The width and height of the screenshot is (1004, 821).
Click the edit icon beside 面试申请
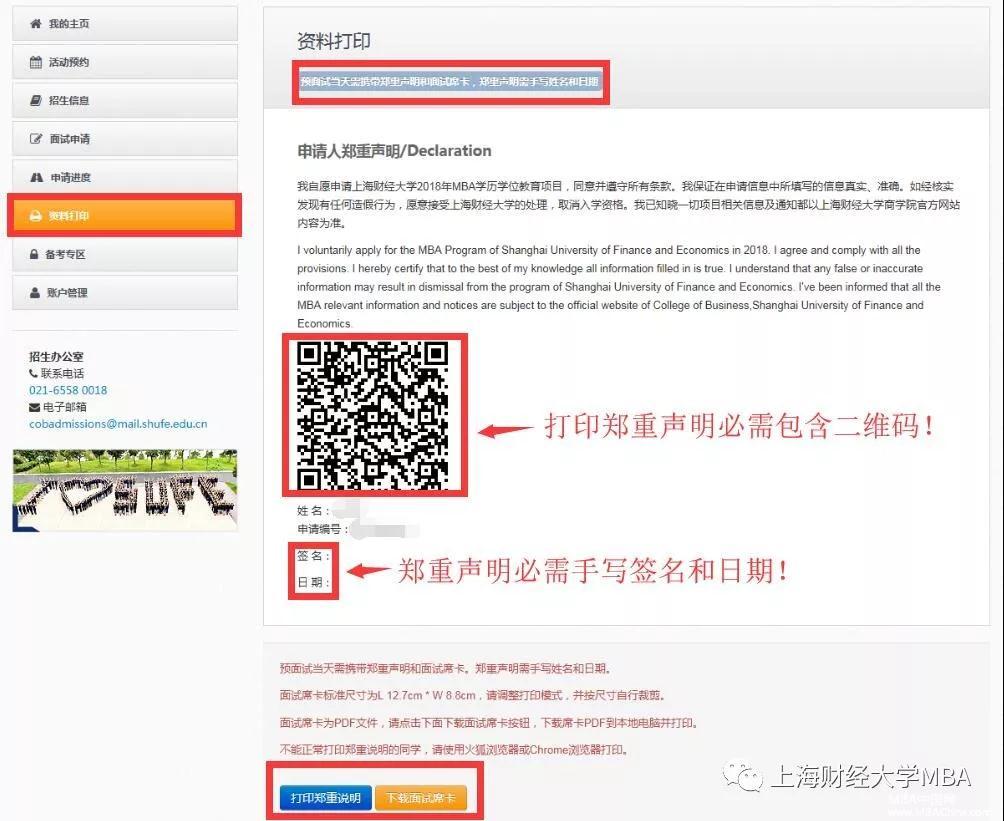tap(36, 139)
